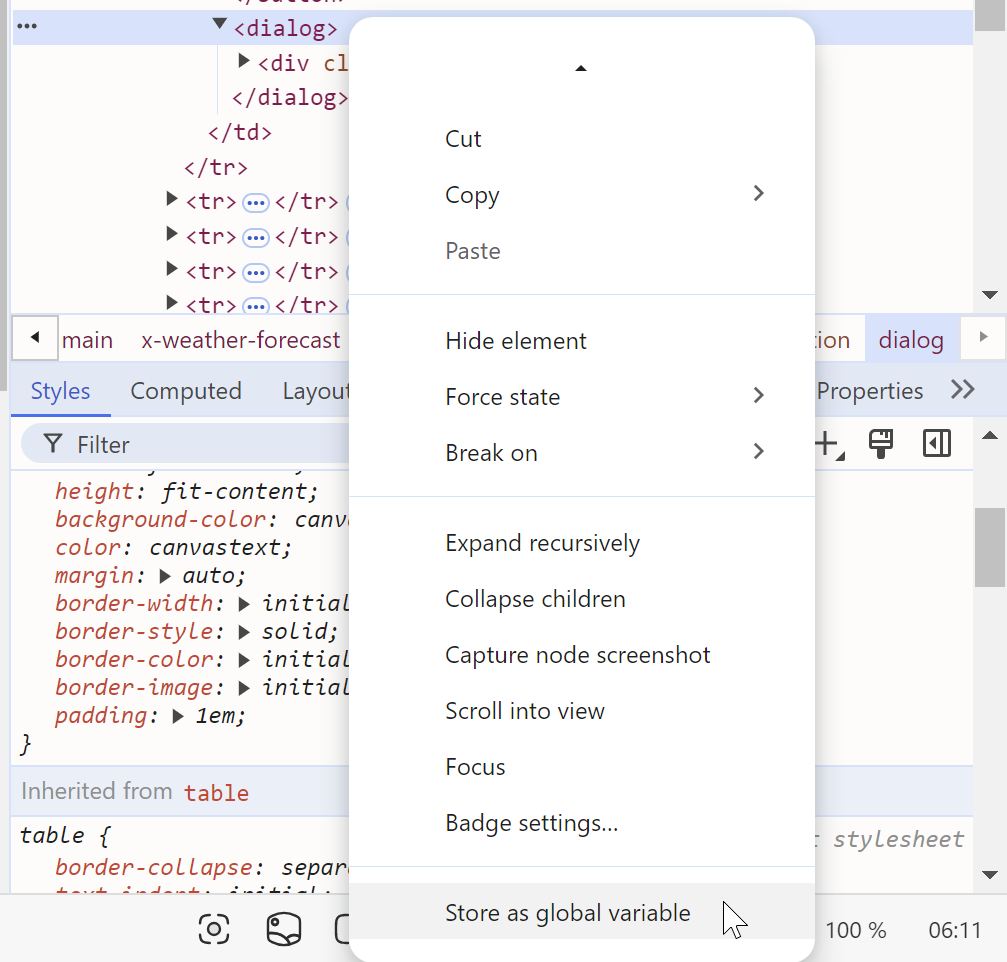Expand the padding shorthand property
This screenshot has width=1007, height=962.
pos(179,716)
